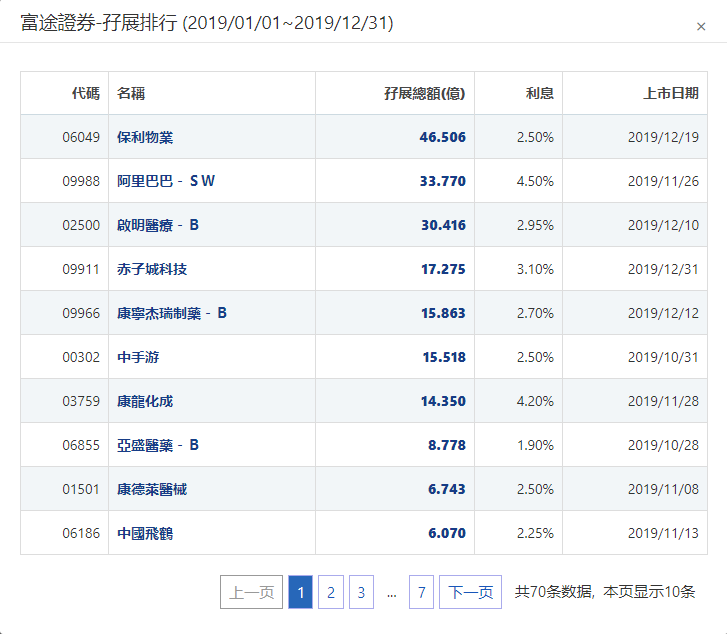Click margin total value 30.416
Image resolution: width=727 pixels, height=634 pixels.
coord(443,225)
